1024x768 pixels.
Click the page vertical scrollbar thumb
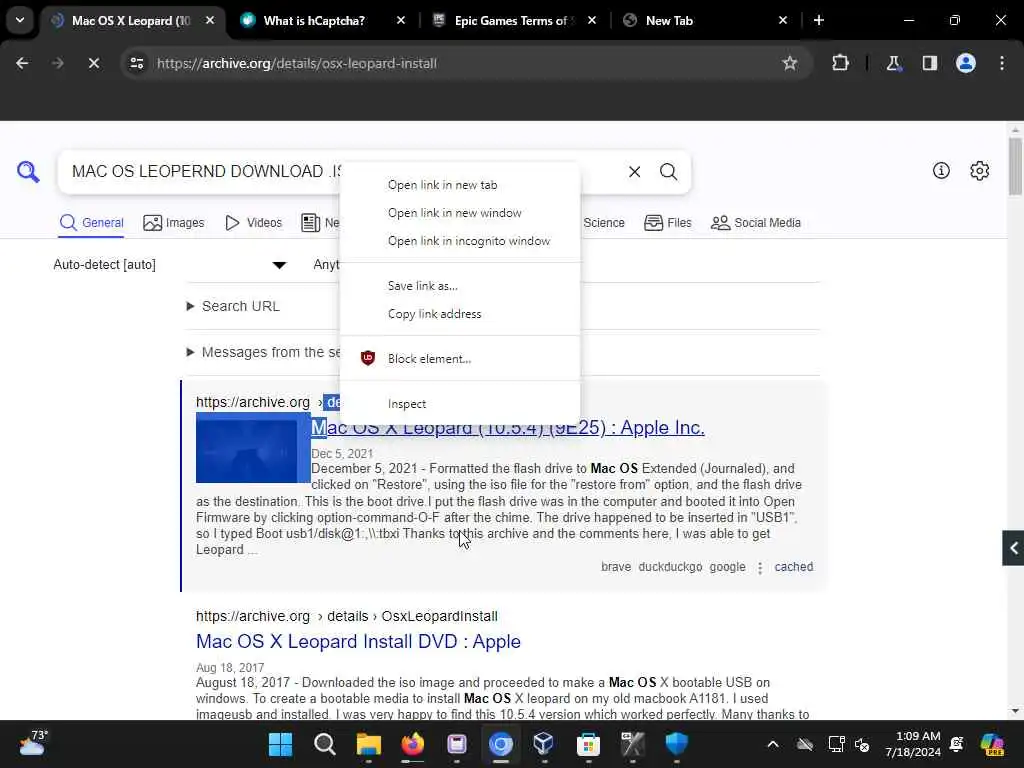point(1014,166)
